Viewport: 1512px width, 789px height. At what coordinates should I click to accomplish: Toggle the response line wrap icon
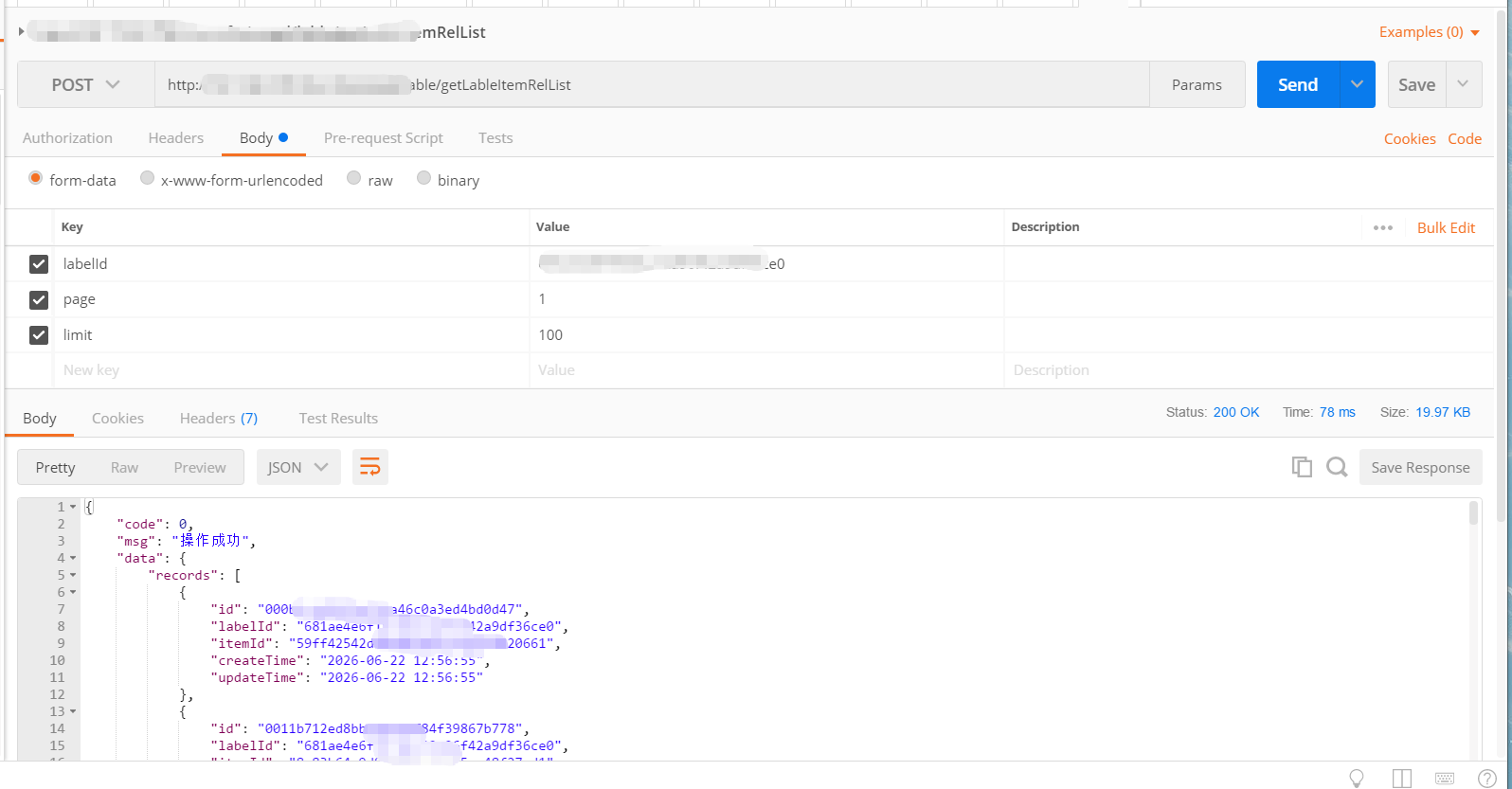[370, 467]
